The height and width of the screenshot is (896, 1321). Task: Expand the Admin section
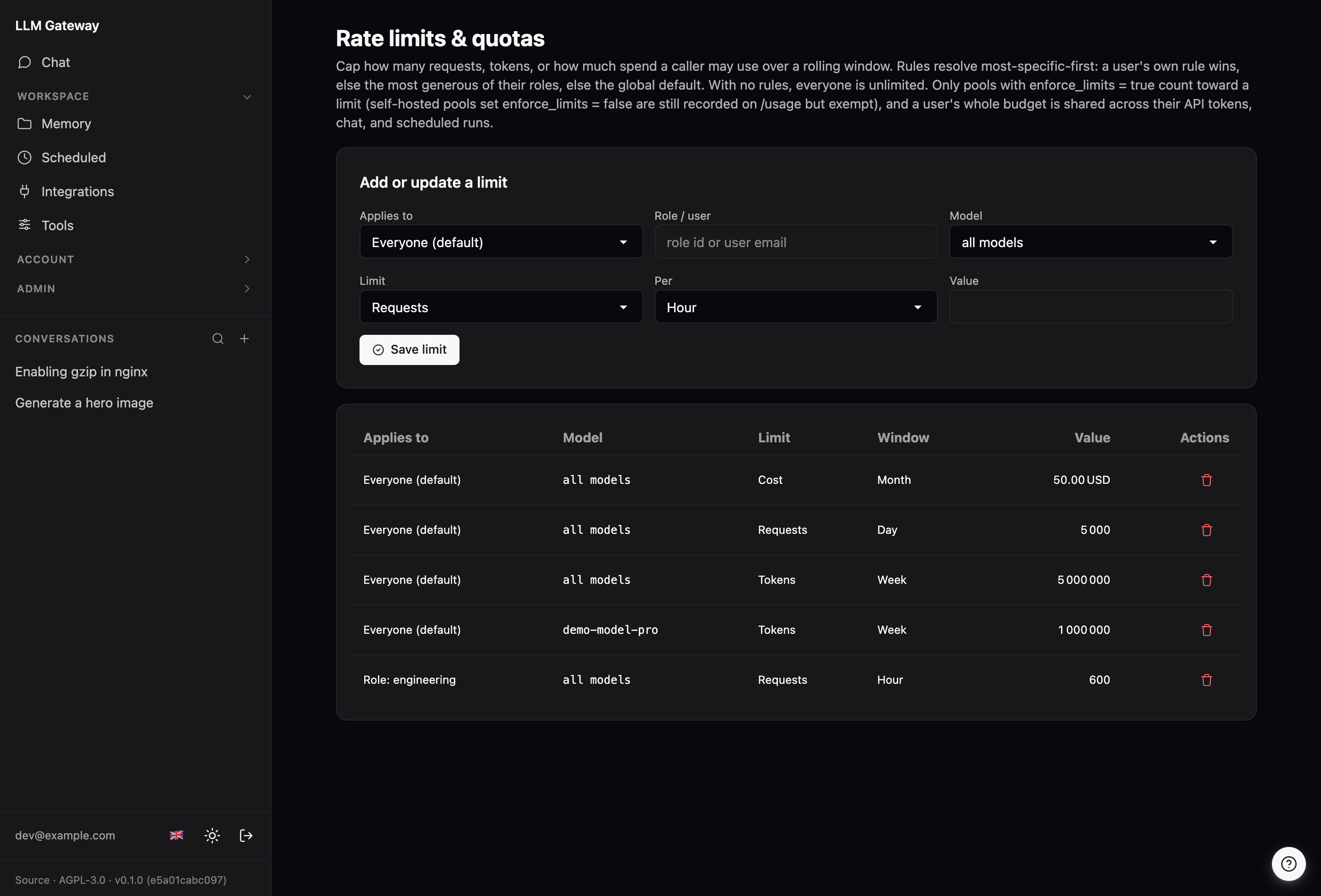[x=135, y=289]
